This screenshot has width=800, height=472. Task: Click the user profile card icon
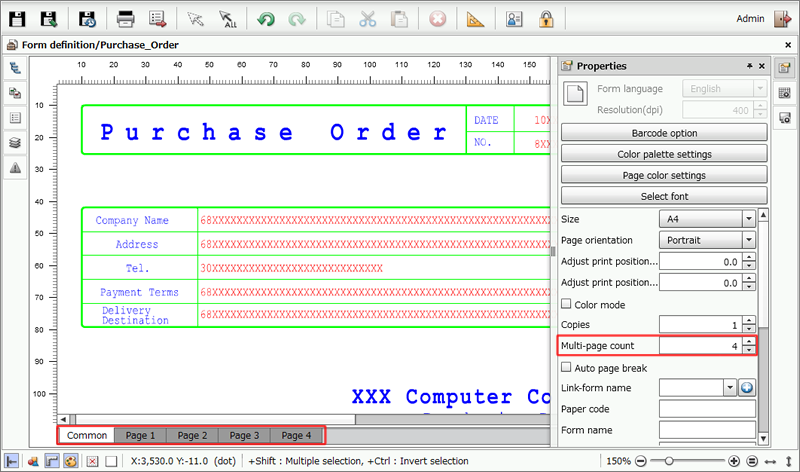(x=514, y=19)
